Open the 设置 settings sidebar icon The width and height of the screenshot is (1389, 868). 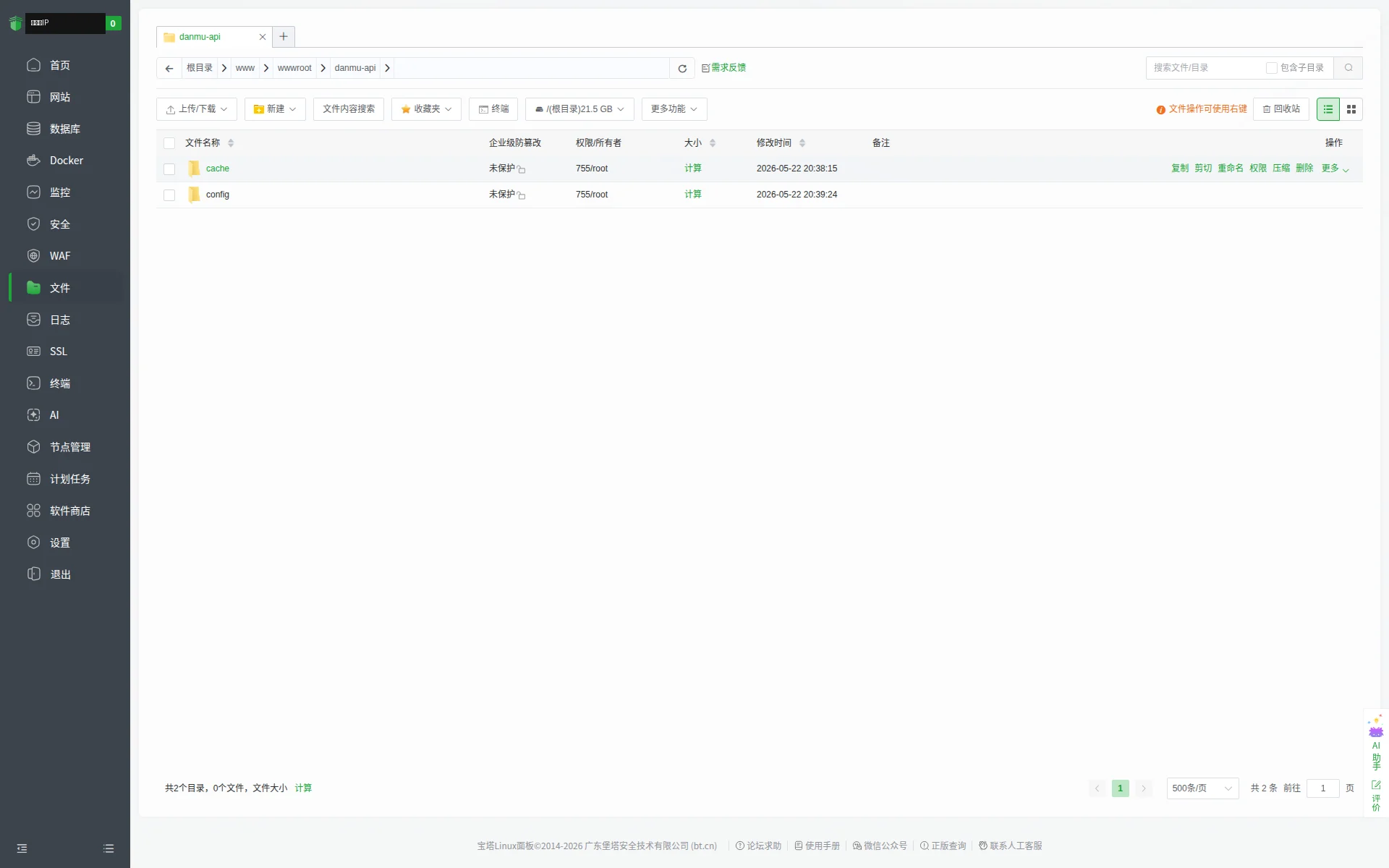click(33, 542)
